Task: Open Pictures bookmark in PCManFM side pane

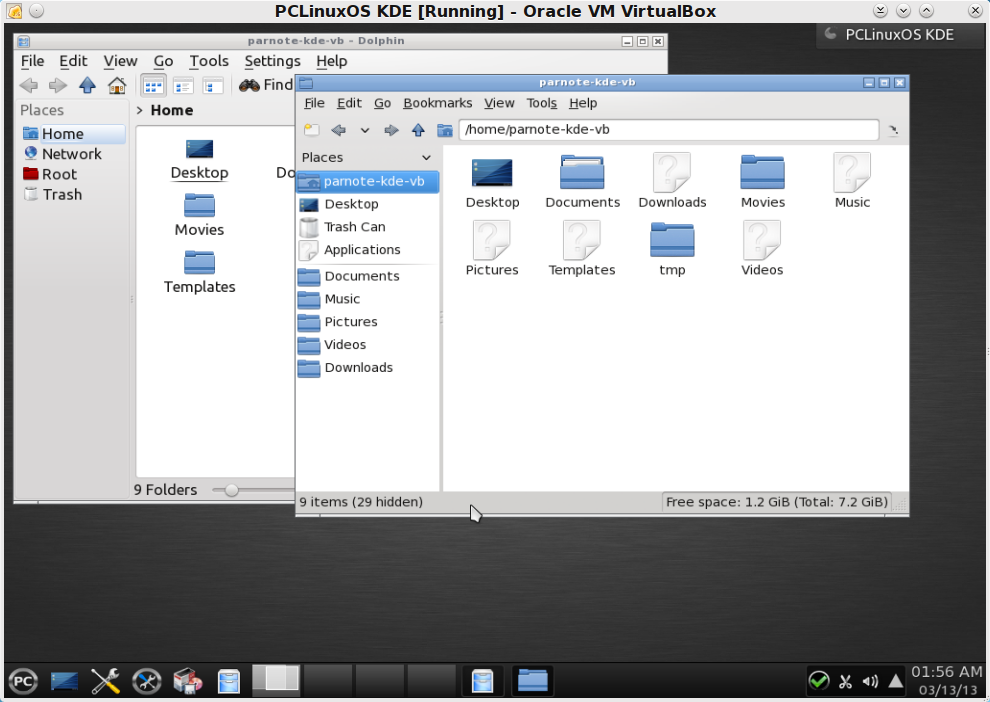Action: pos(367,322)
